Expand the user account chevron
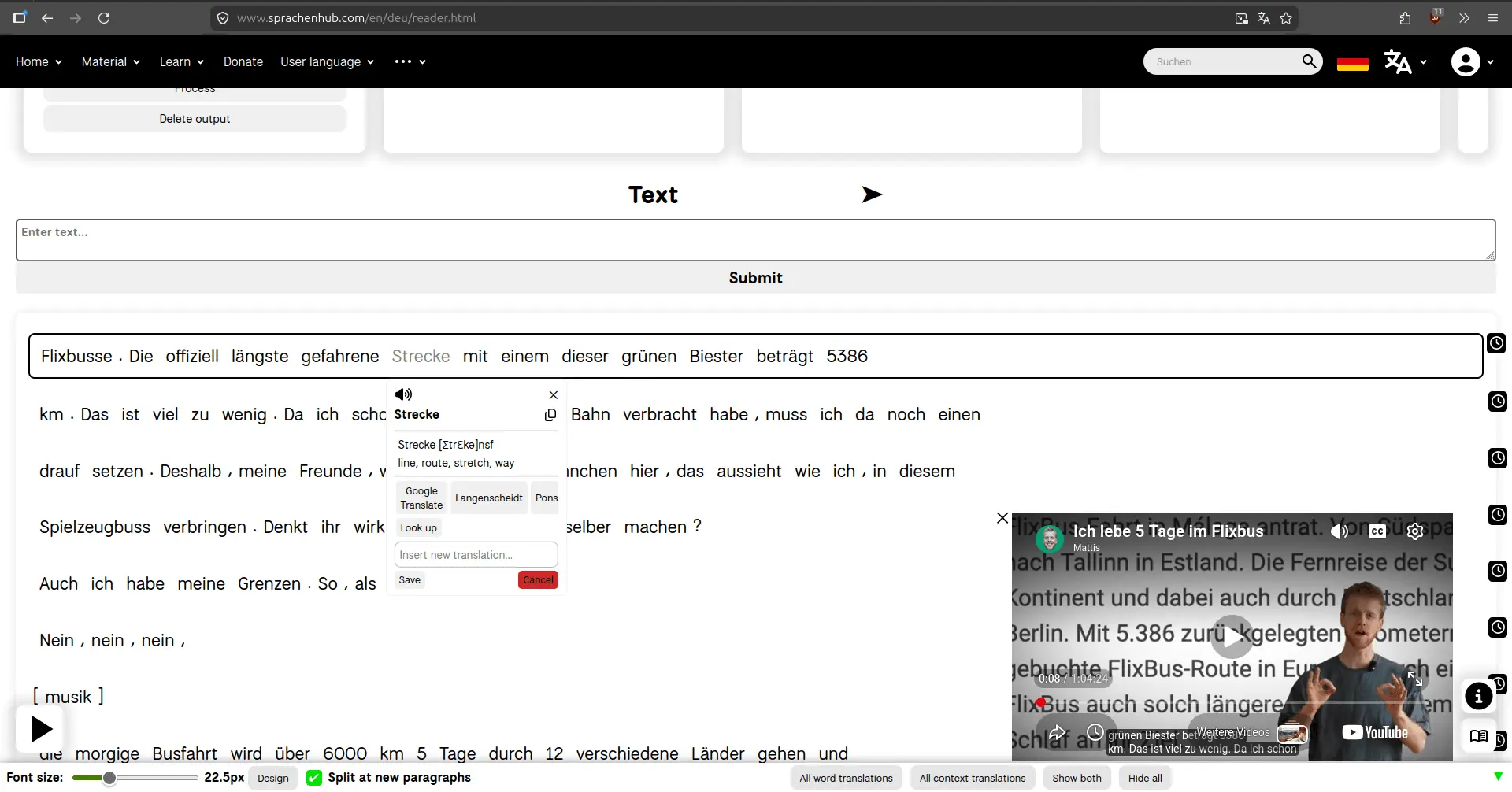 click(x=1490, y=61)
